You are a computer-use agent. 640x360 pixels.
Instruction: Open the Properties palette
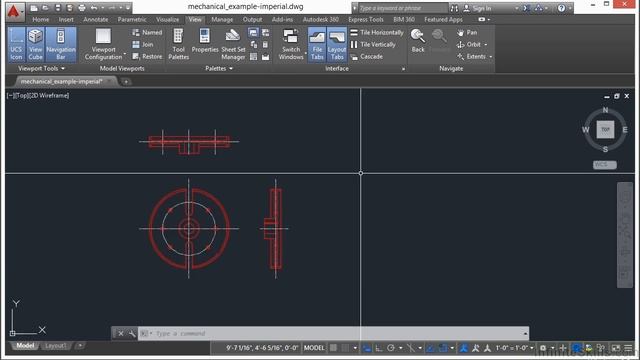click(x=205, y=41)
